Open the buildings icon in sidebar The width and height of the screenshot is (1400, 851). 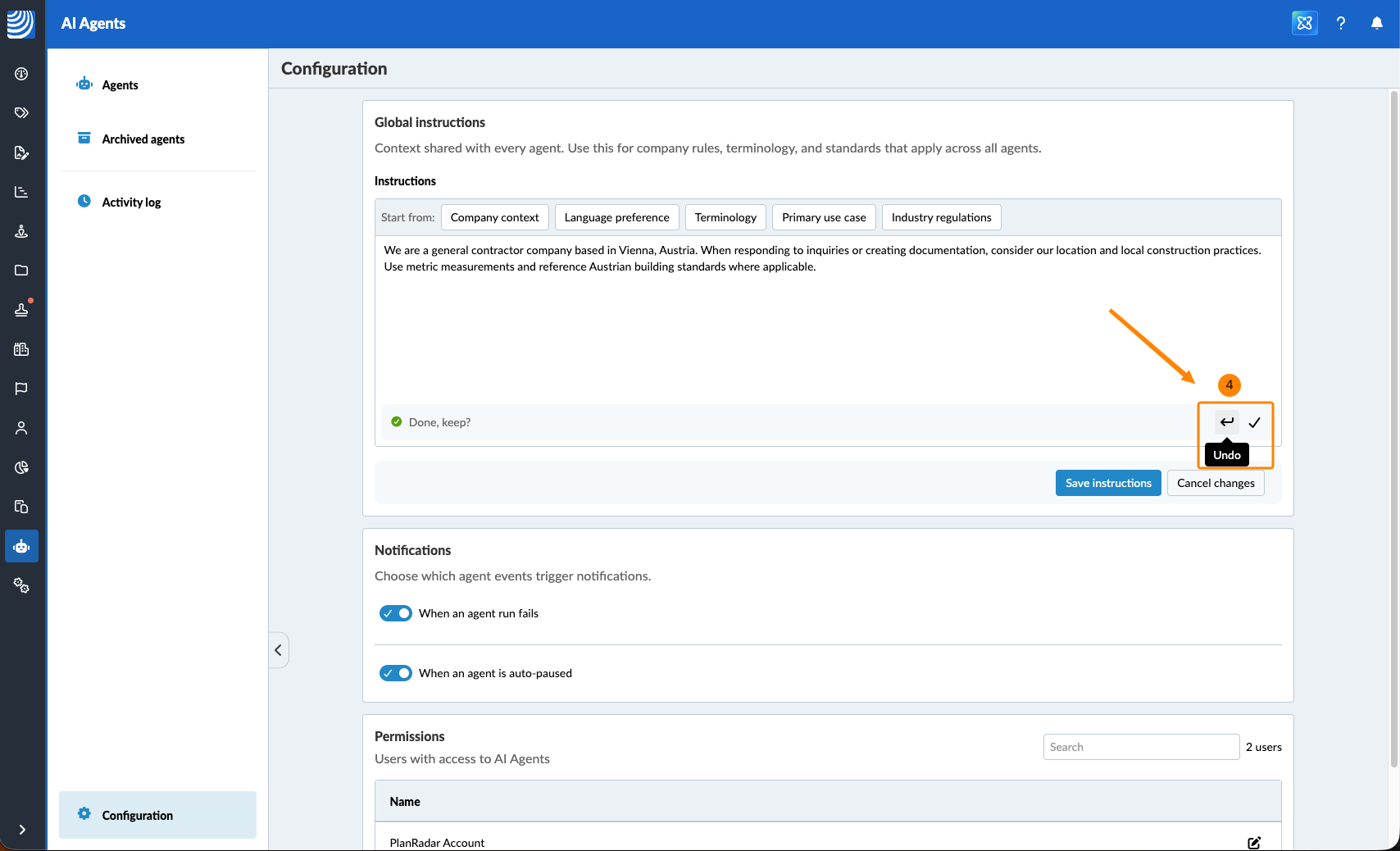(x=21, y=349)
